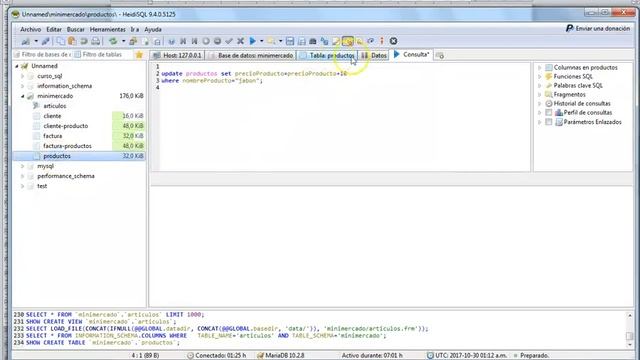Switch to Host: 127.0.0.1 tab
The height and width of the screenshot is (360, 640).
(177, 55)
